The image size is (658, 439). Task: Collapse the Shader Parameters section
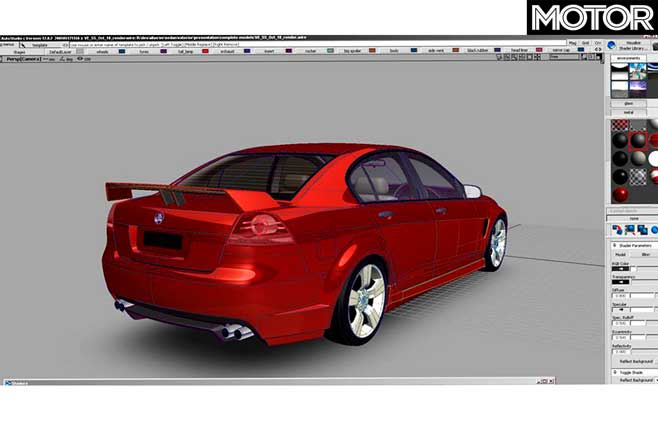(615, 245)
